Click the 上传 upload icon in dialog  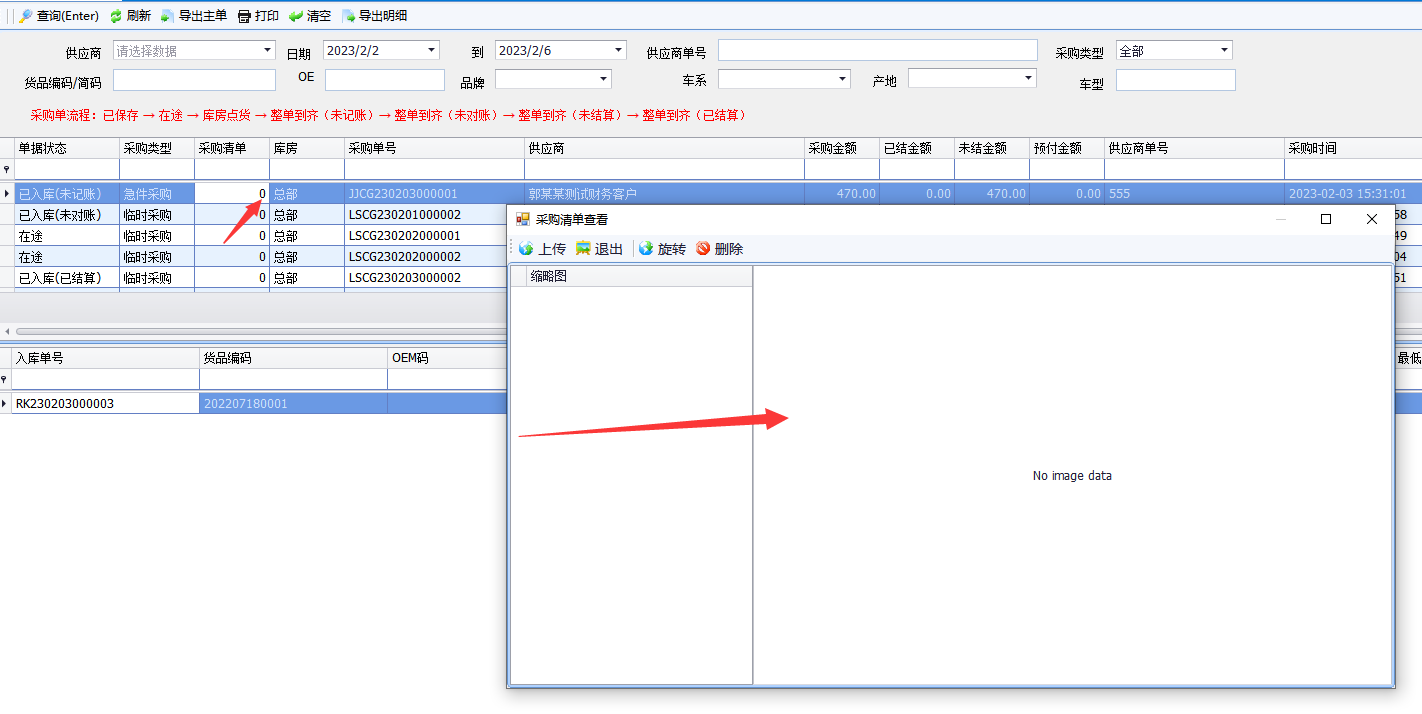point(526,248)
